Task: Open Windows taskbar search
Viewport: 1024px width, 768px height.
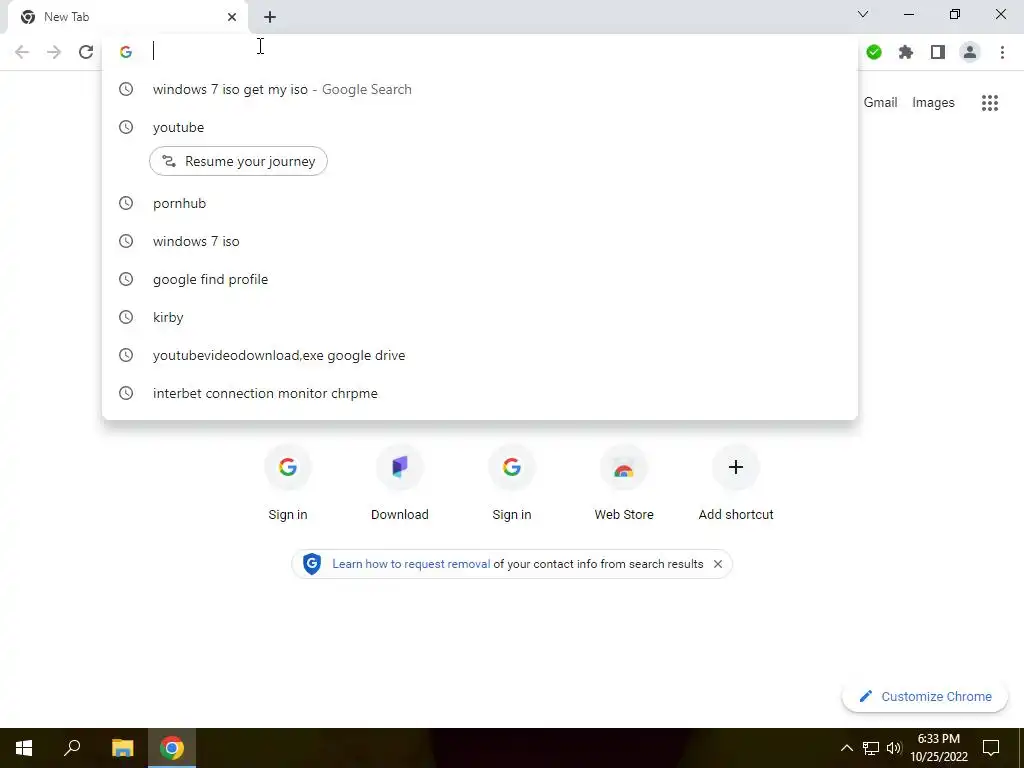Action: click(72, 748)
